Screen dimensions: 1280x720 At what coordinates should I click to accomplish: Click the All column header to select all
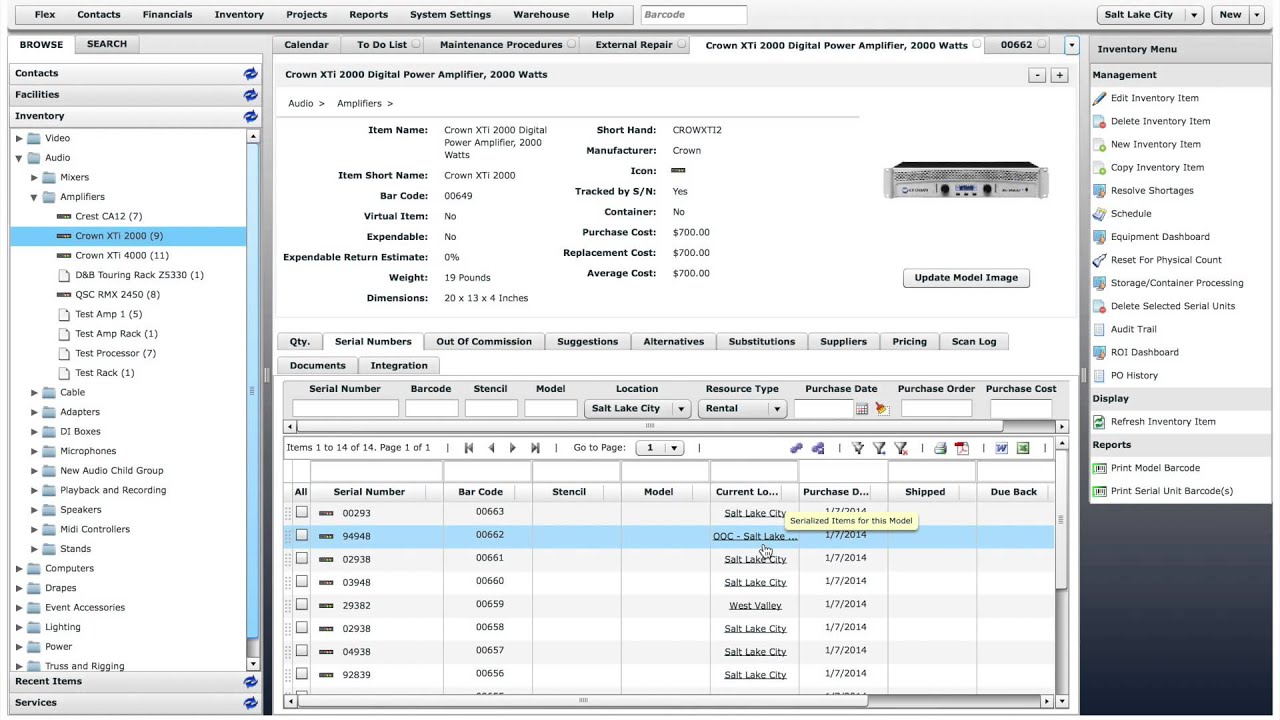pyautogui.click(x=300, y=492)
